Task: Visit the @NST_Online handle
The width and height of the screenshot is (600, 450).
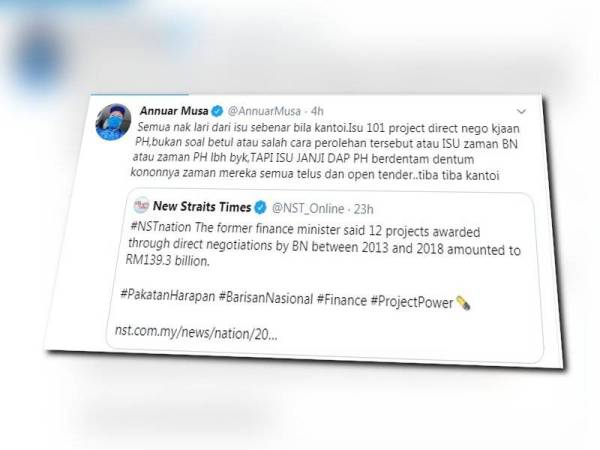Action: (308, 209)
